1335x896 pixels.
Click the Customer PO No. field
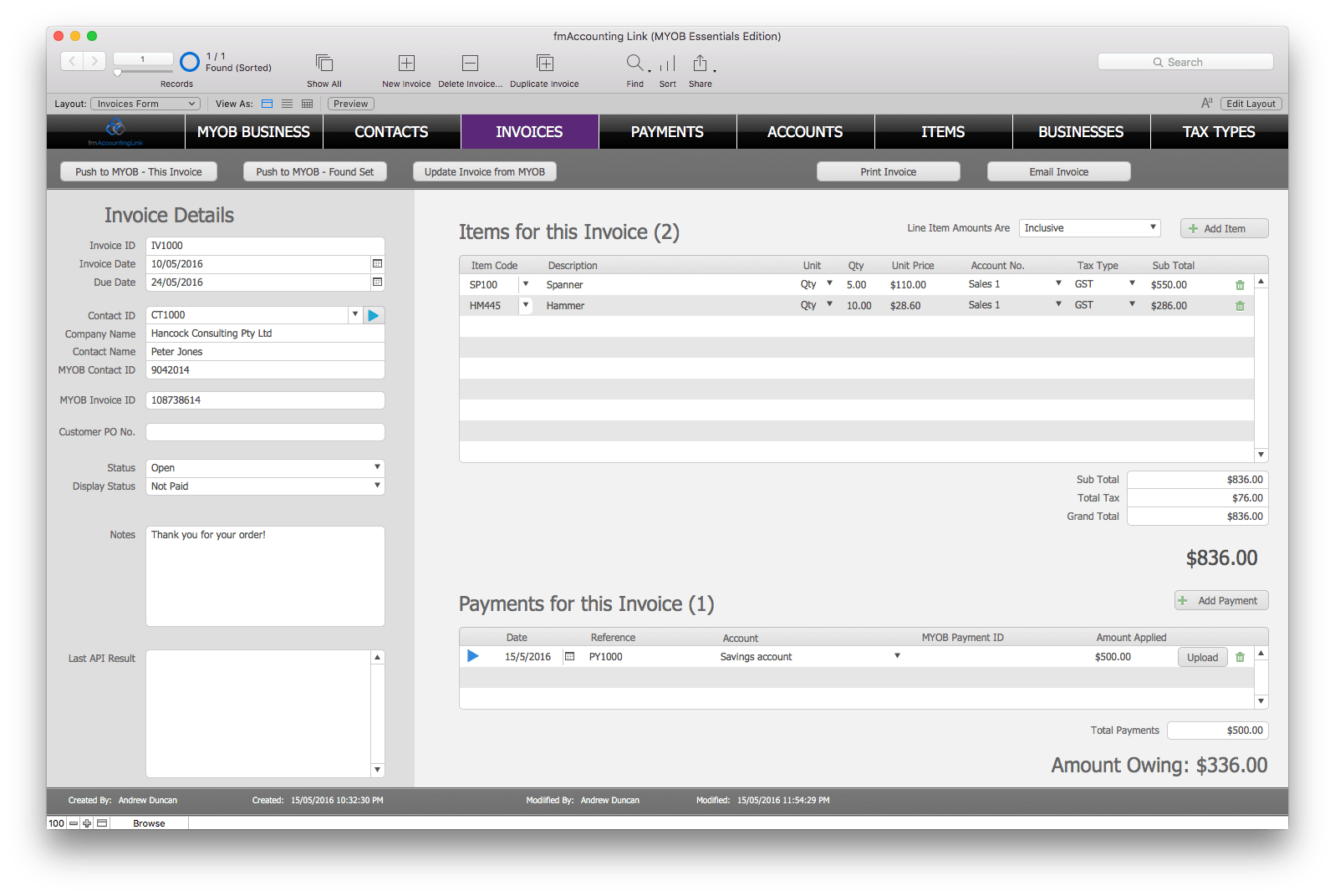tap(265, 432)
